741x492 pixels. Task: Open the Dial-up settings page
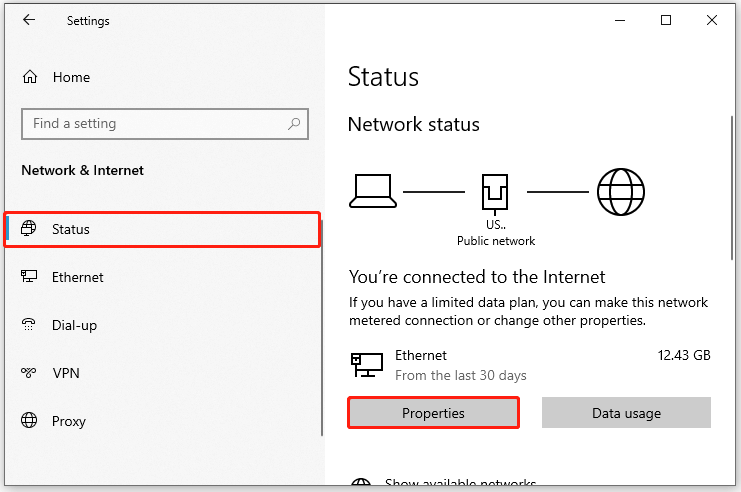(163, 325)
